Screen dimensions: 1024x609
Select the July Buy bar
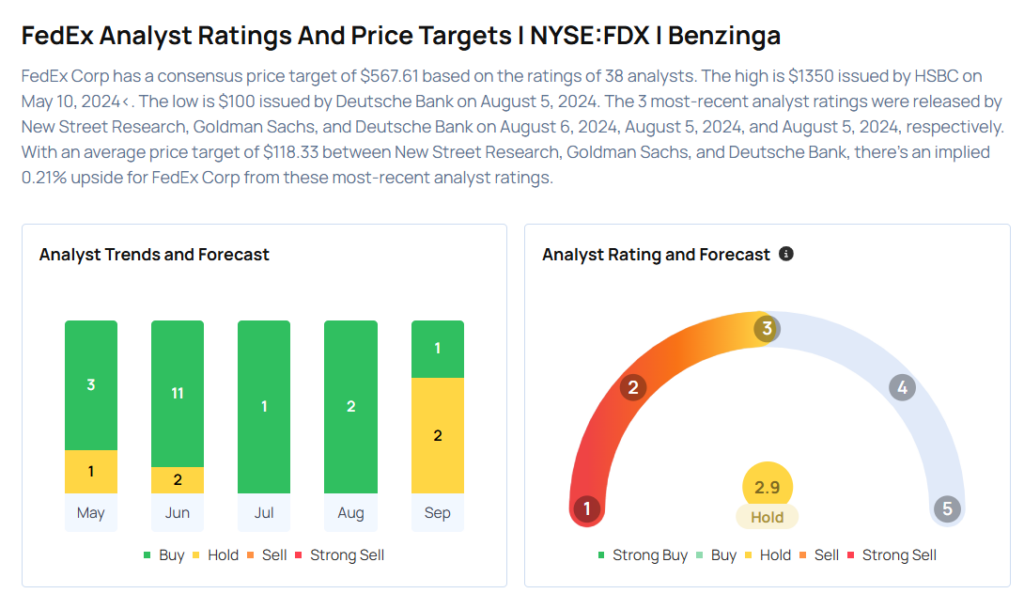(x=264, y=406)
